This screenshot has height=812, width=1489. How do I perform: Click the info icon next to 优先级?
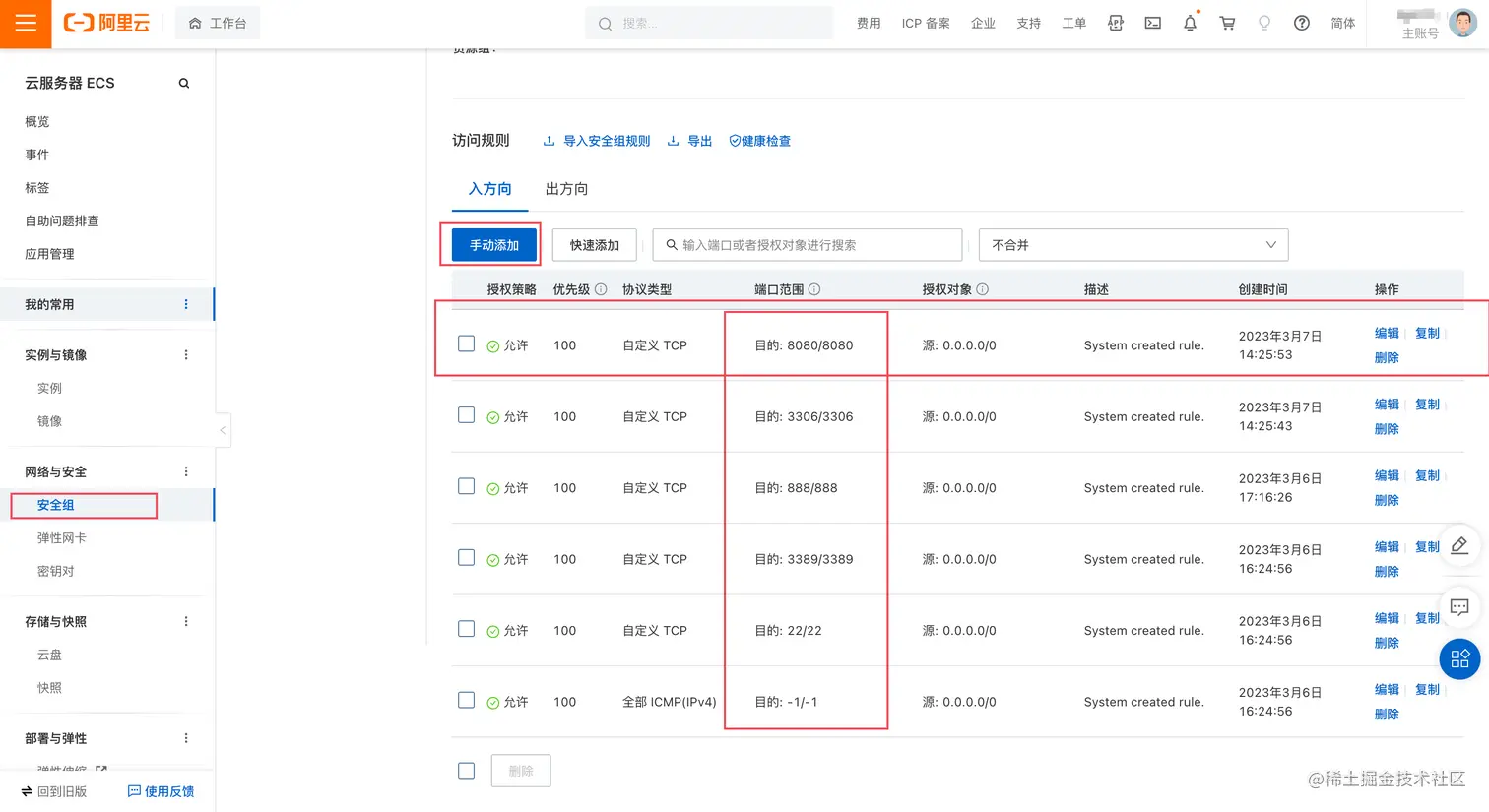[x=601, y=289]
